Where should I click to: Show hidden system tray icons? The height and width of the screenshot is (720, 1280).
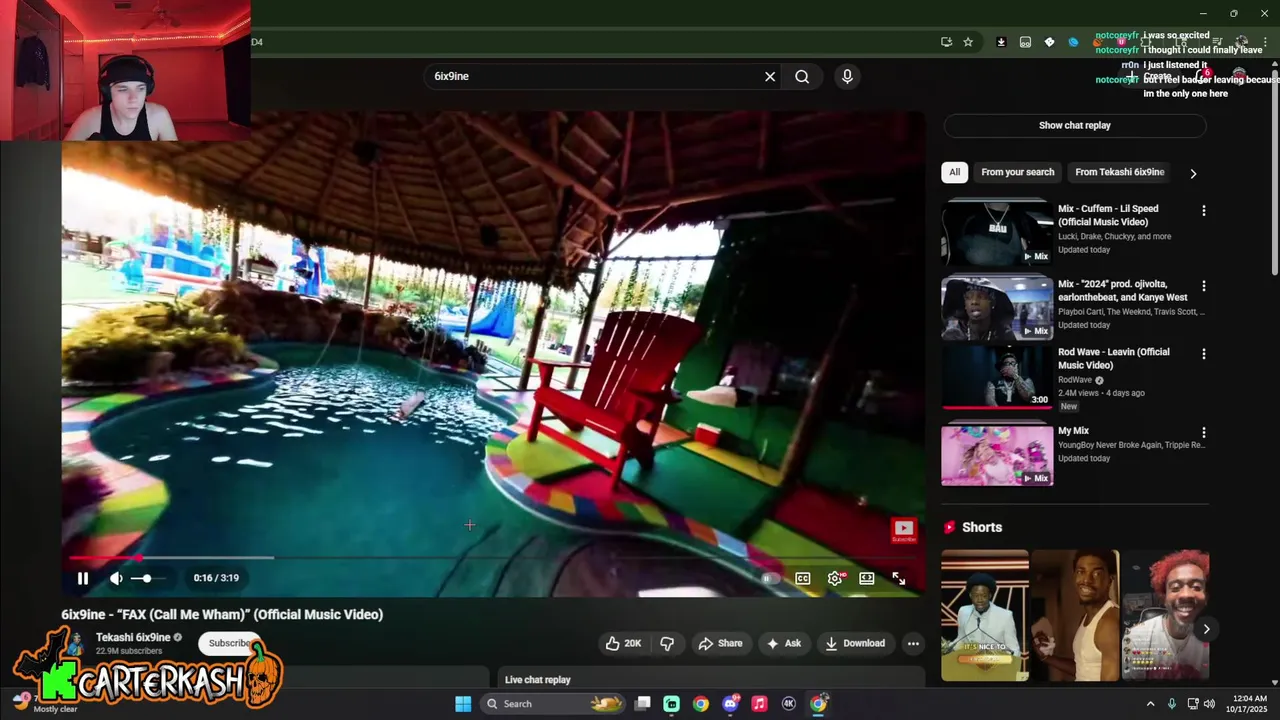tap(1150, 704)
